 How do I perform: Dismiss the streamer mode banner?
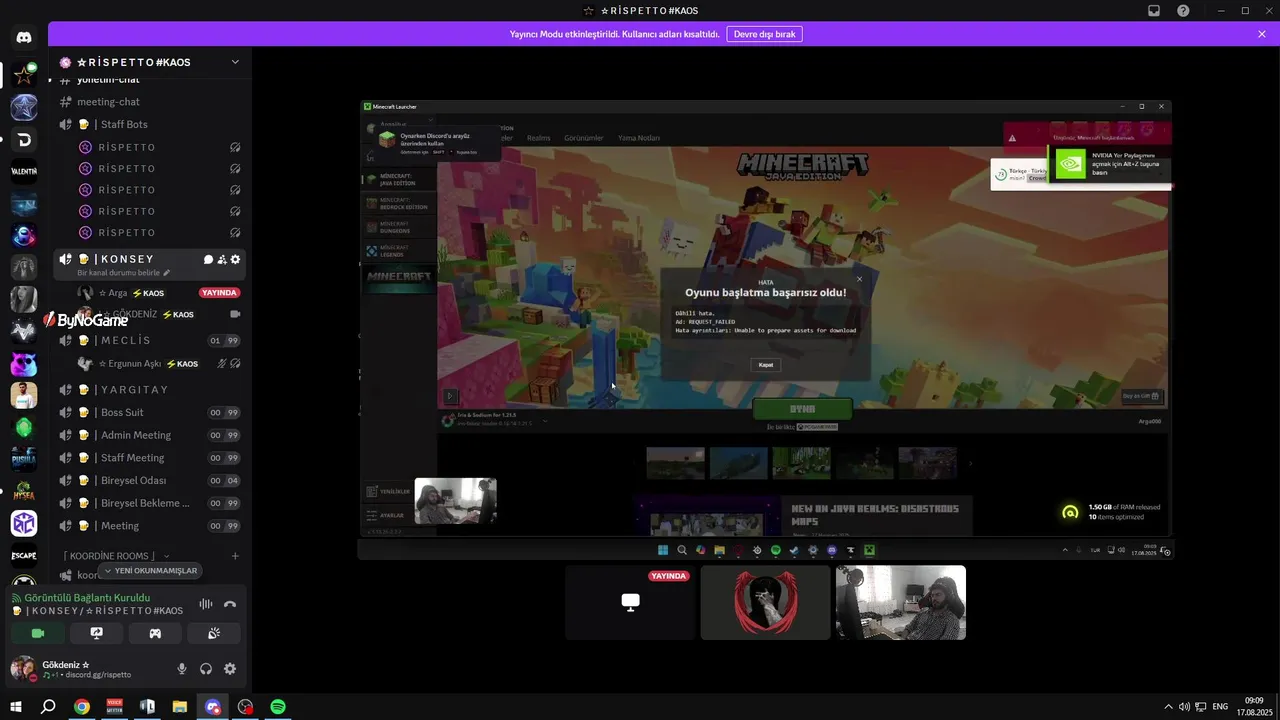(x=1262, y=34)
